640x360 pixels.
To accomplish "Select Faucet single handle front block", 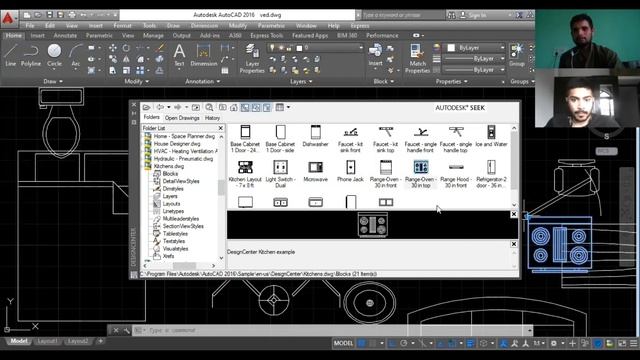I will click(421, 139).
